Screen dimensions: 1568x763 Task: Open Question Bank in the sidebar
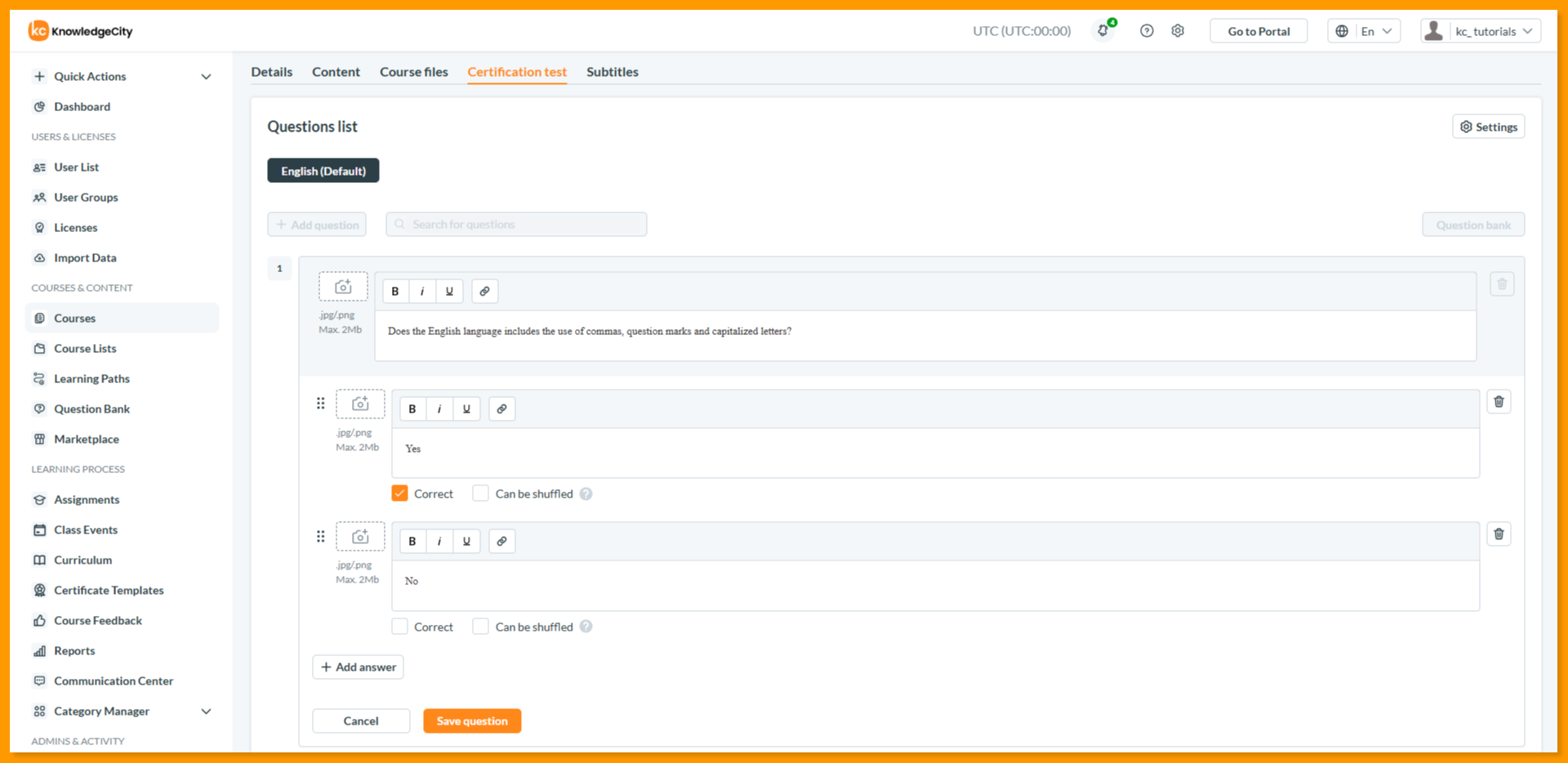[x=92, y=409]
